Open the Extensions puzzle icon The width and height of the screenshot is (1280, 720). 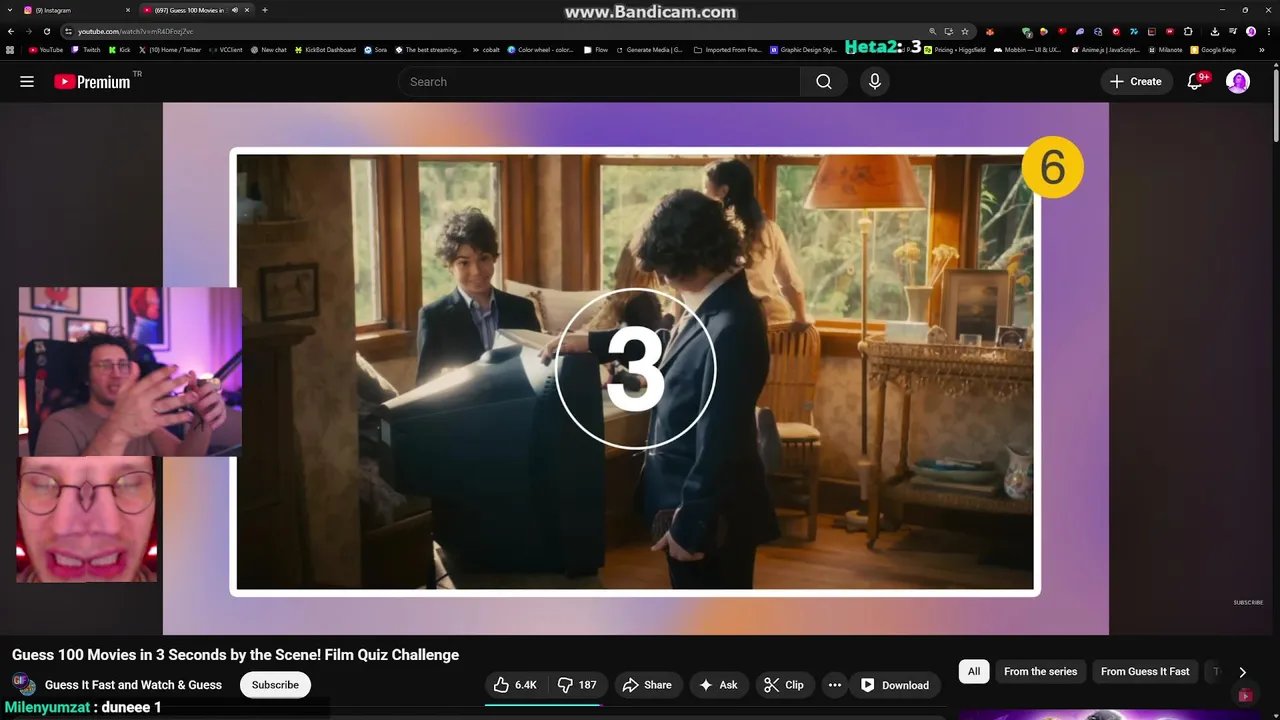click(1188, 31)
